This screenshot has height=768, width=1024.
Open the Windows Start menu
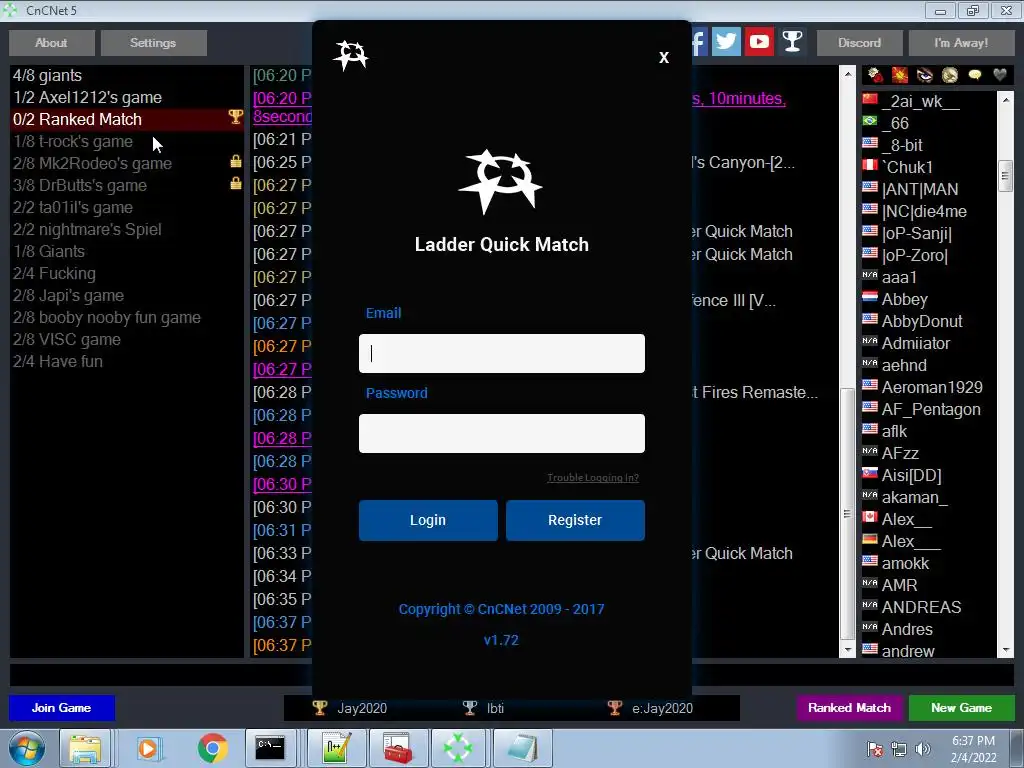click(x=27, y=748)
